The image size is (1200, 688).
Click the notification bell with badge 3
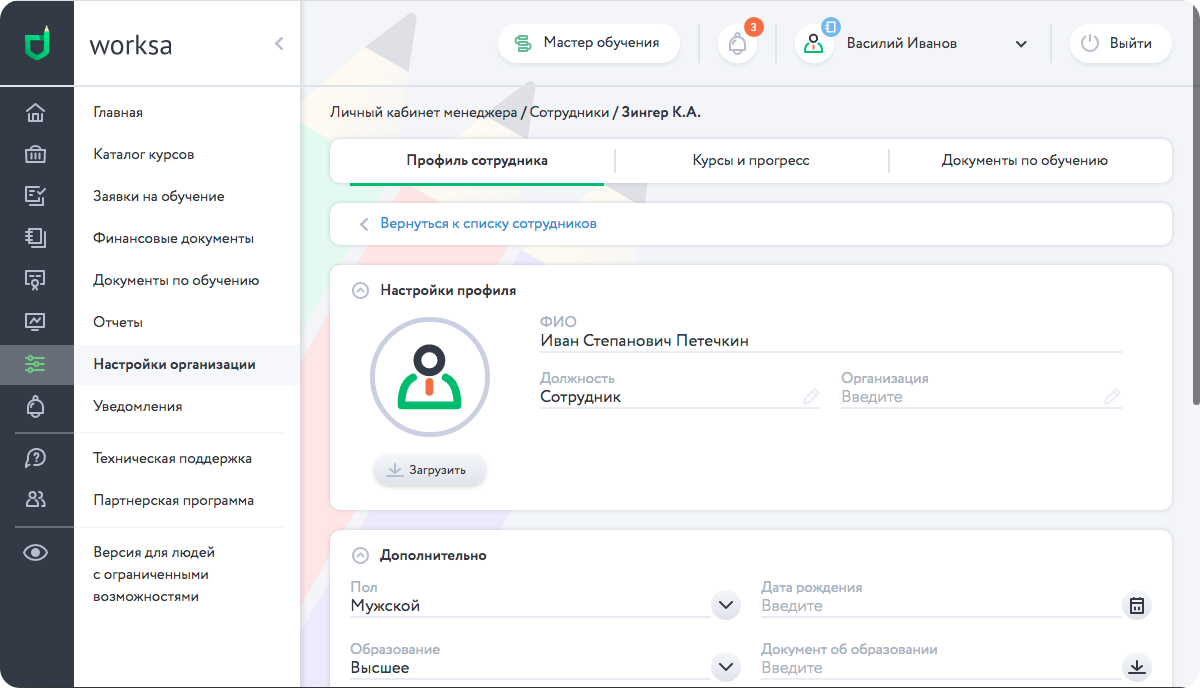(738, 44)
